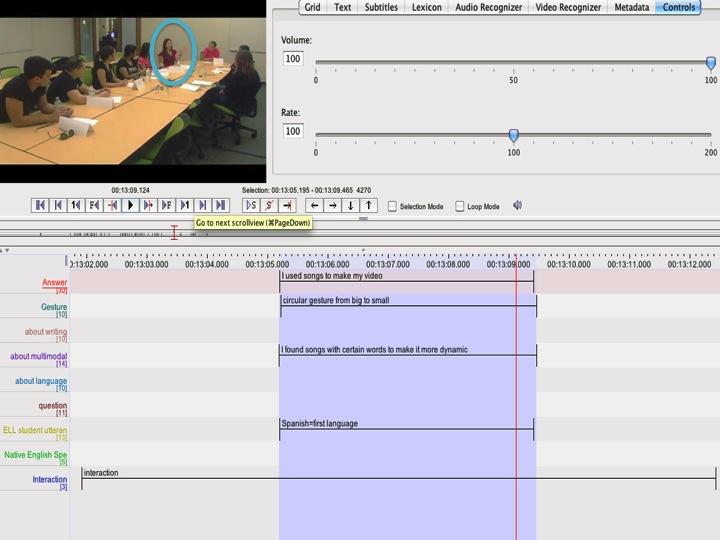Step one second forward

point(185,205)
